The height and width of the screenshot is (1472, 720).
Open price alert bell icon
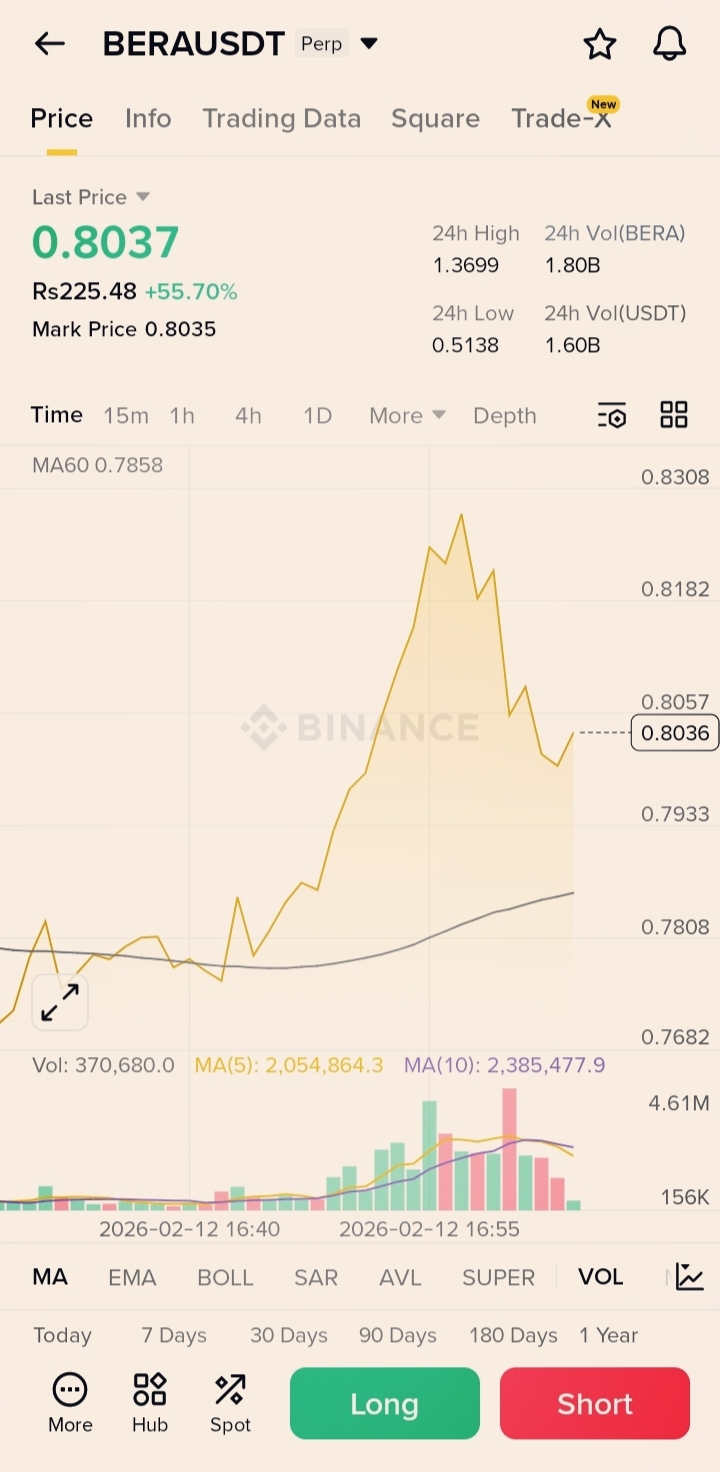coord(669,44)
